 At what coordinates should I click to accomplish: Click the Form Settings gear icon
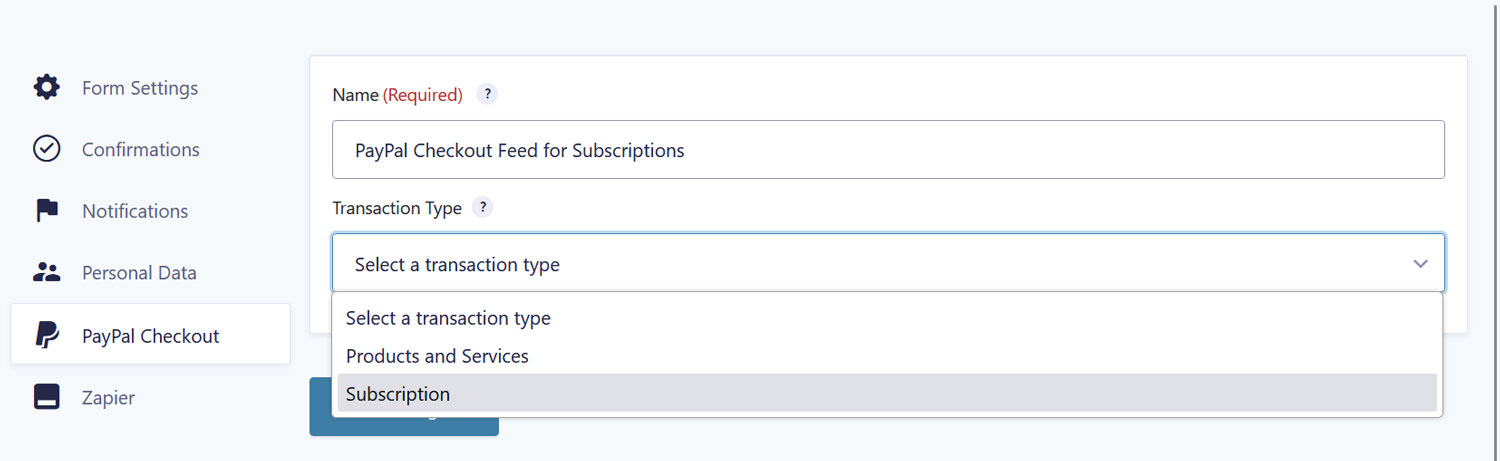[47, 88]
